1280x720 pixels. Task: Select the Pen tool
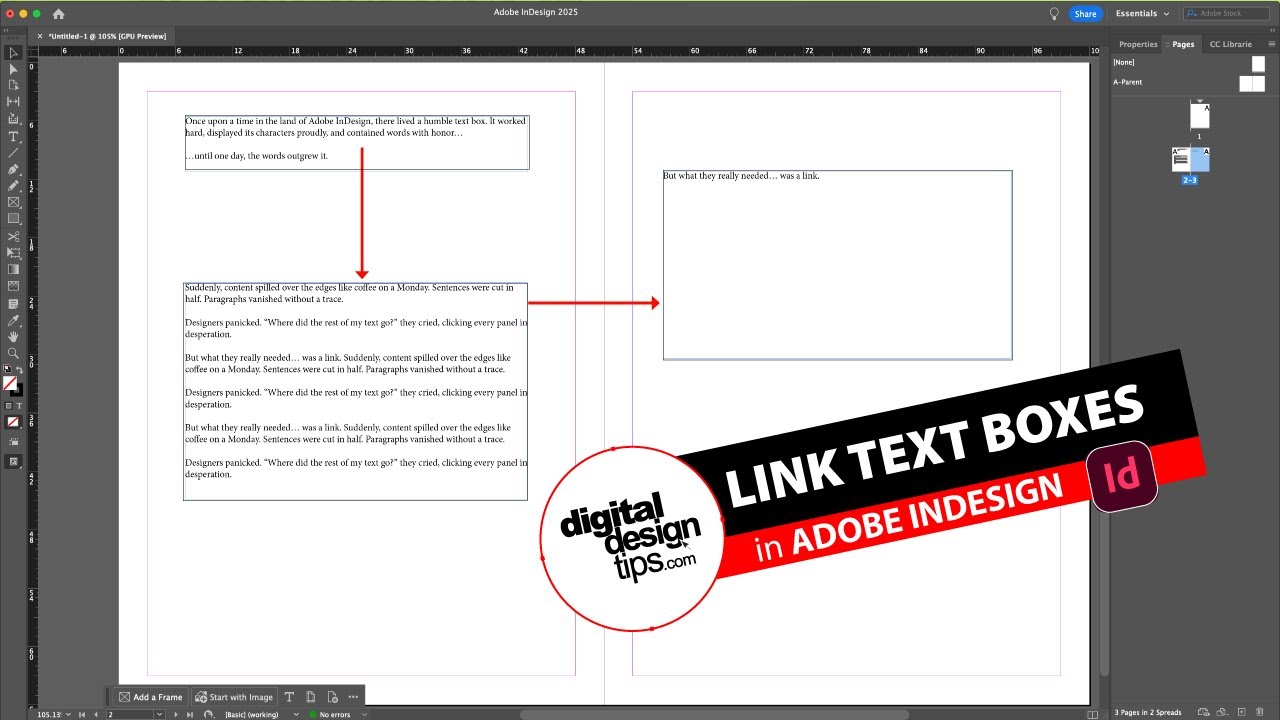pyautogui.click(x=13, y=170)
